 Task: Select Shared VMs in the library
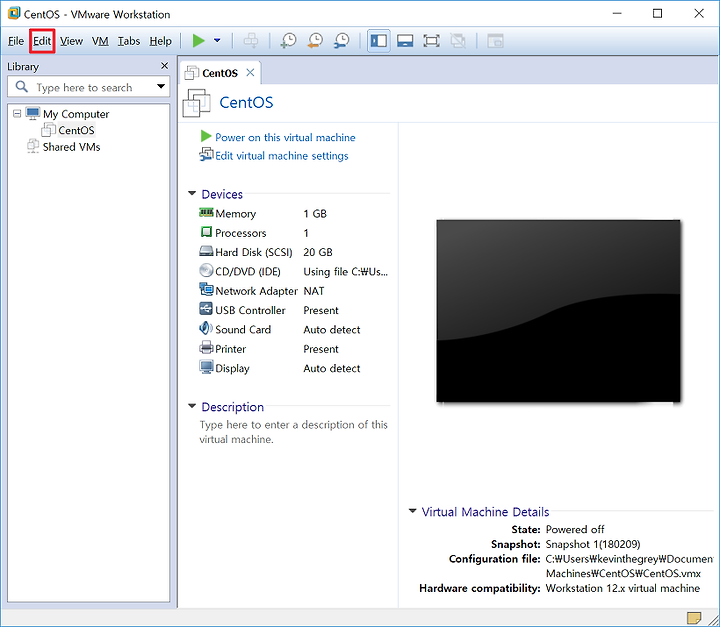pyautogui.click(x=71, y=147)
